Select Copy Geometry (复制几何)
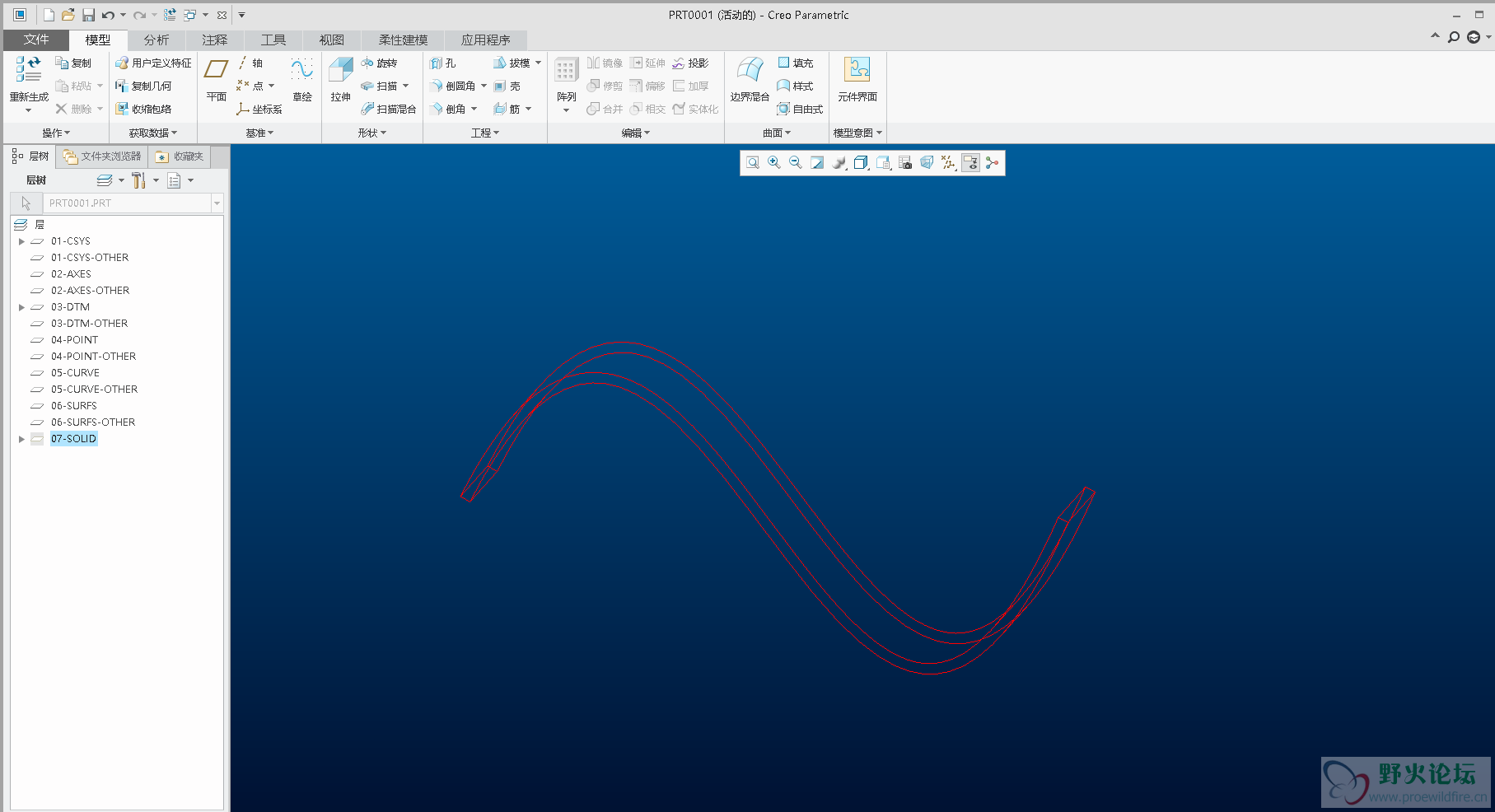Viewport: 1495px width, 812px height. [x=143, y=86]
